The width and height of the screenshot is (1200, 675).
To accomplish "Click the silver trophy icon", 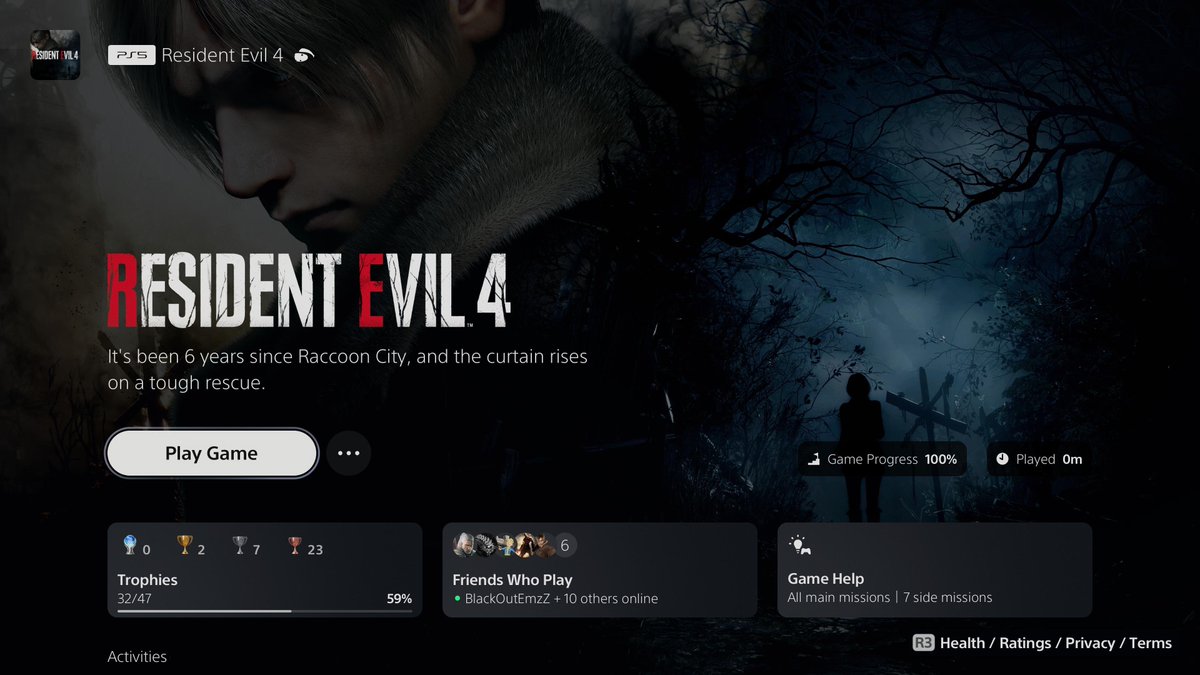I will [x=240, y=545].
